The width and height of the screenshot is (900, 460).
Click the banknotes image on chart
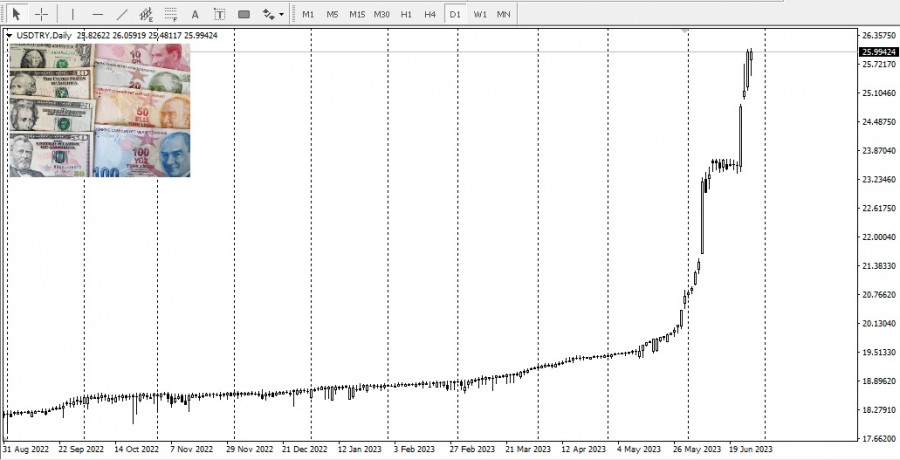100,110
